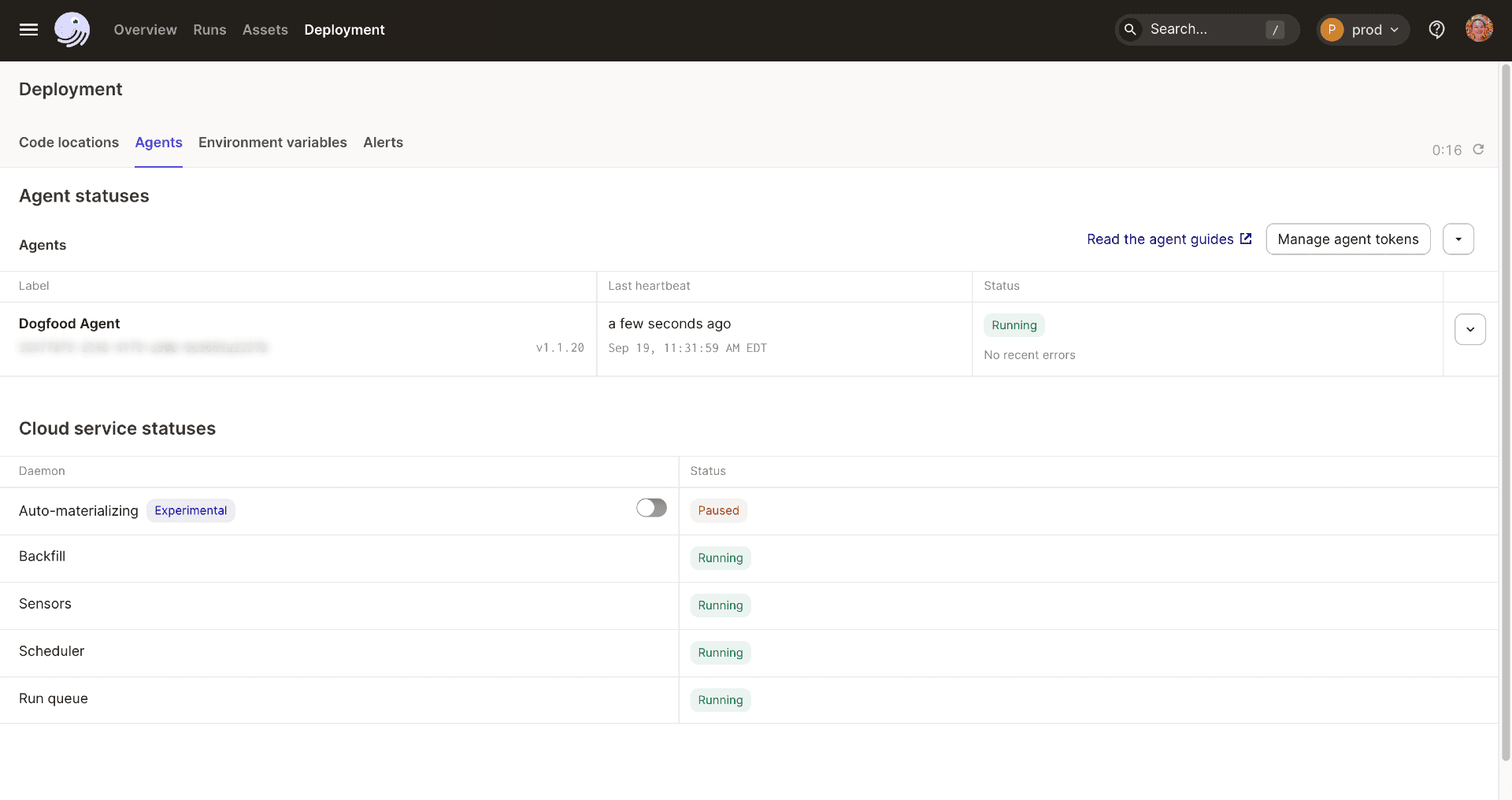Image resolution: width=1512 pixels, height=800 pixels.
Task: Open Manage agent tokens
Action: tap(1347, 239)
